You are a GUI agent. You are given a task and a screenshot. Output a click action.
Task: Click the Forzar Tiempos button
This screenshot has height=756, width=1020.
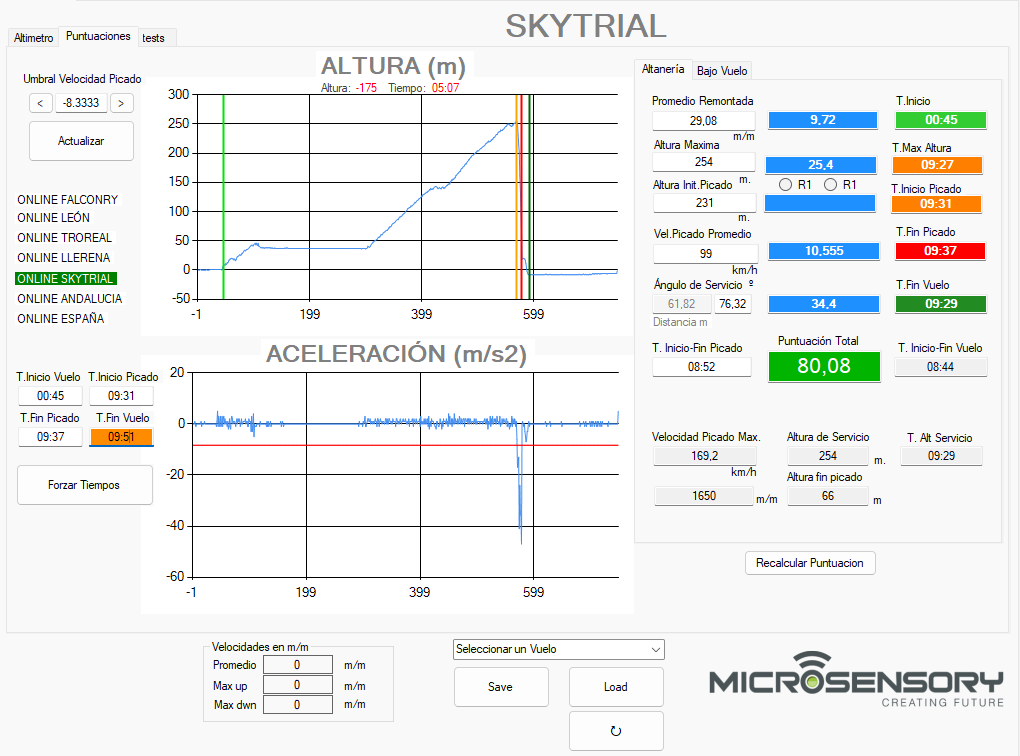tap(84, 485)
